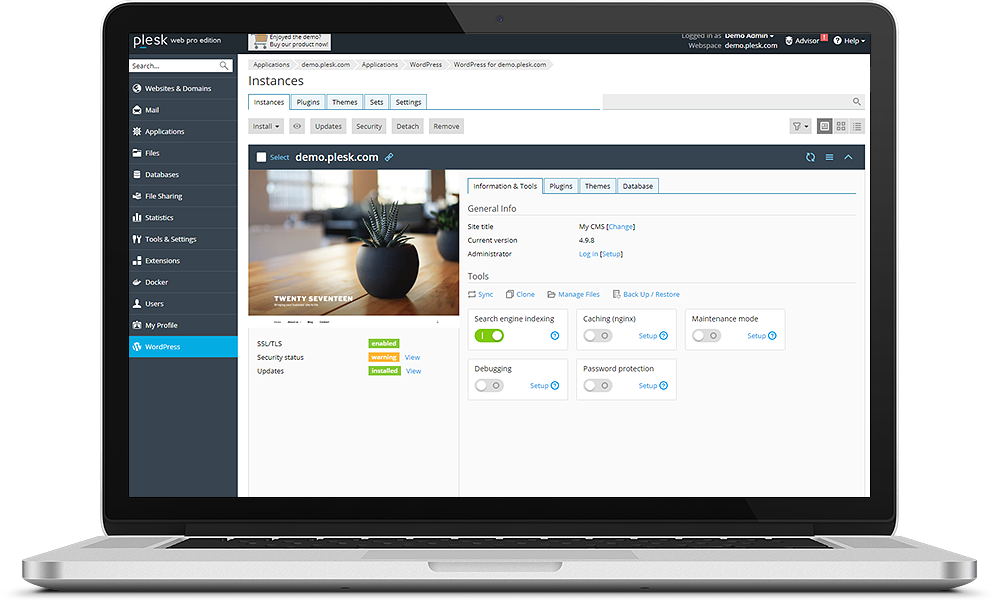Expand the filter dropdown
The image size is (995, 601).
(800, 127)
